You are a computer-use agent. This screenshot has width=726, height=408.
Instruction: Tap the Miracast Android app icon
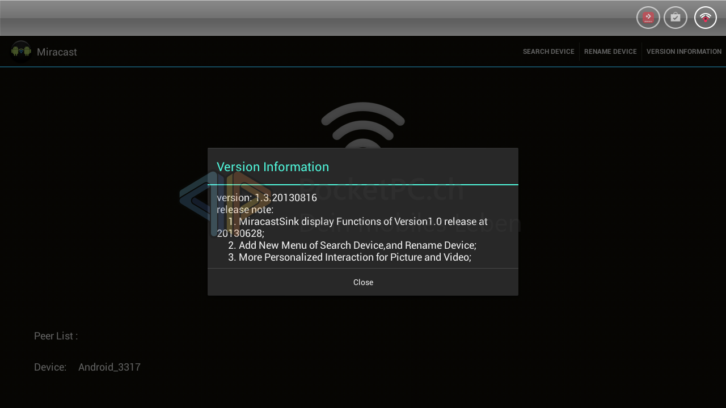[x=21, y=51]
